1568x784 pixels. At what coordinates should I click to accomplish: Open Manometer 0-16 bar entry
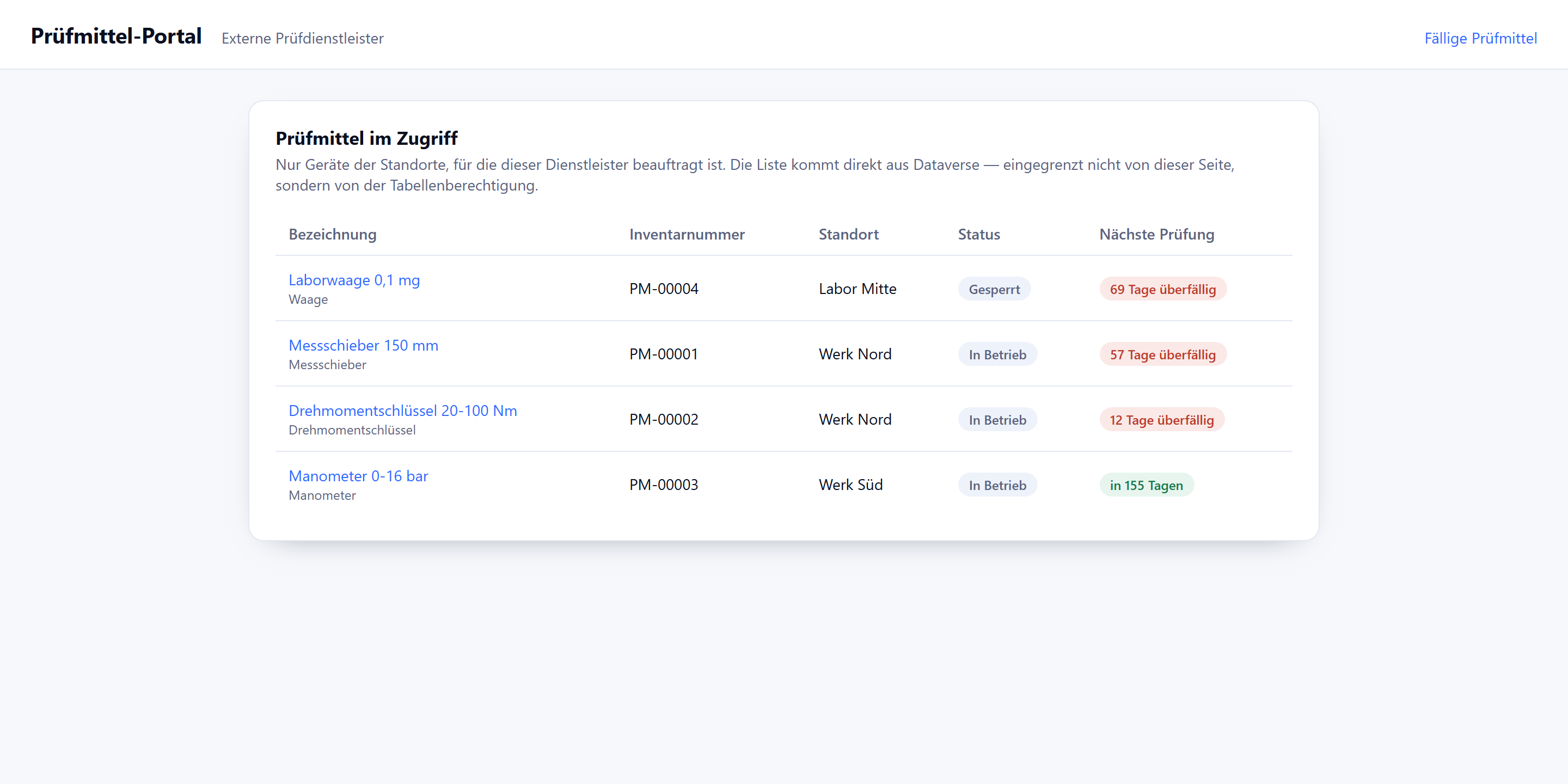359,476
